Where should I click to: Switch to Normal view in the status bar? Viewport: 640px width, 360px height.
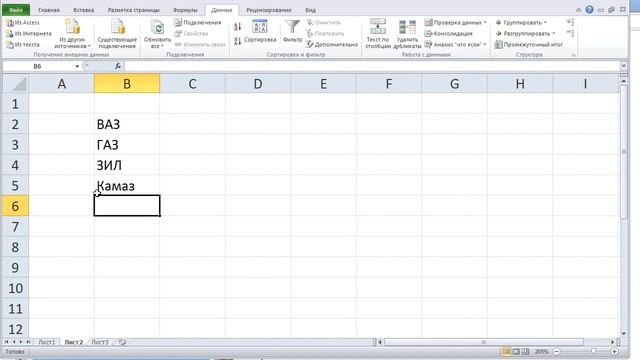coord(507,351)
